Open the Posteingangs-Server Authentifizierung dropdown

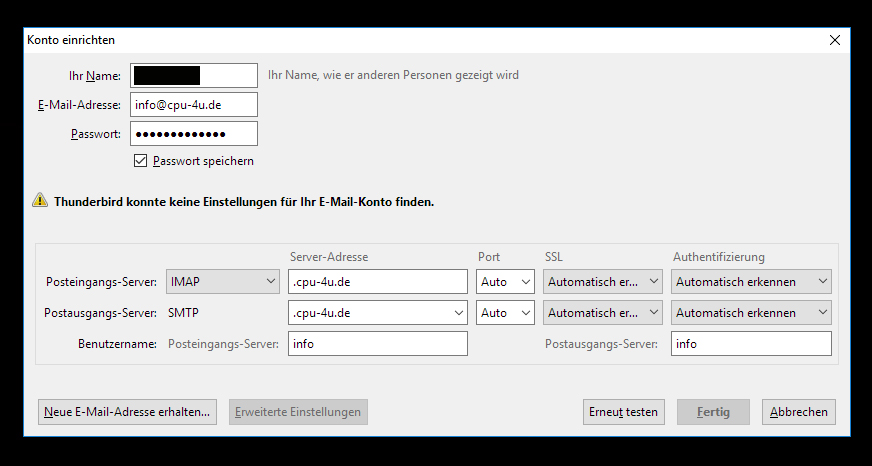[x=751, y=282]
